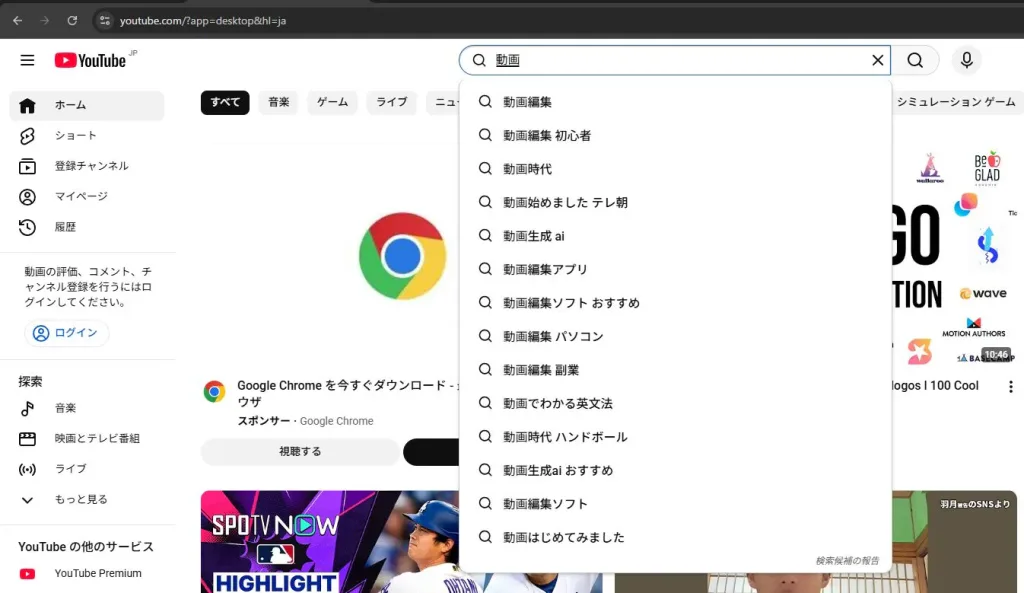Open 音楽 under 探索 in sidebar
The image size is (1024, 593).
[87, 408]
